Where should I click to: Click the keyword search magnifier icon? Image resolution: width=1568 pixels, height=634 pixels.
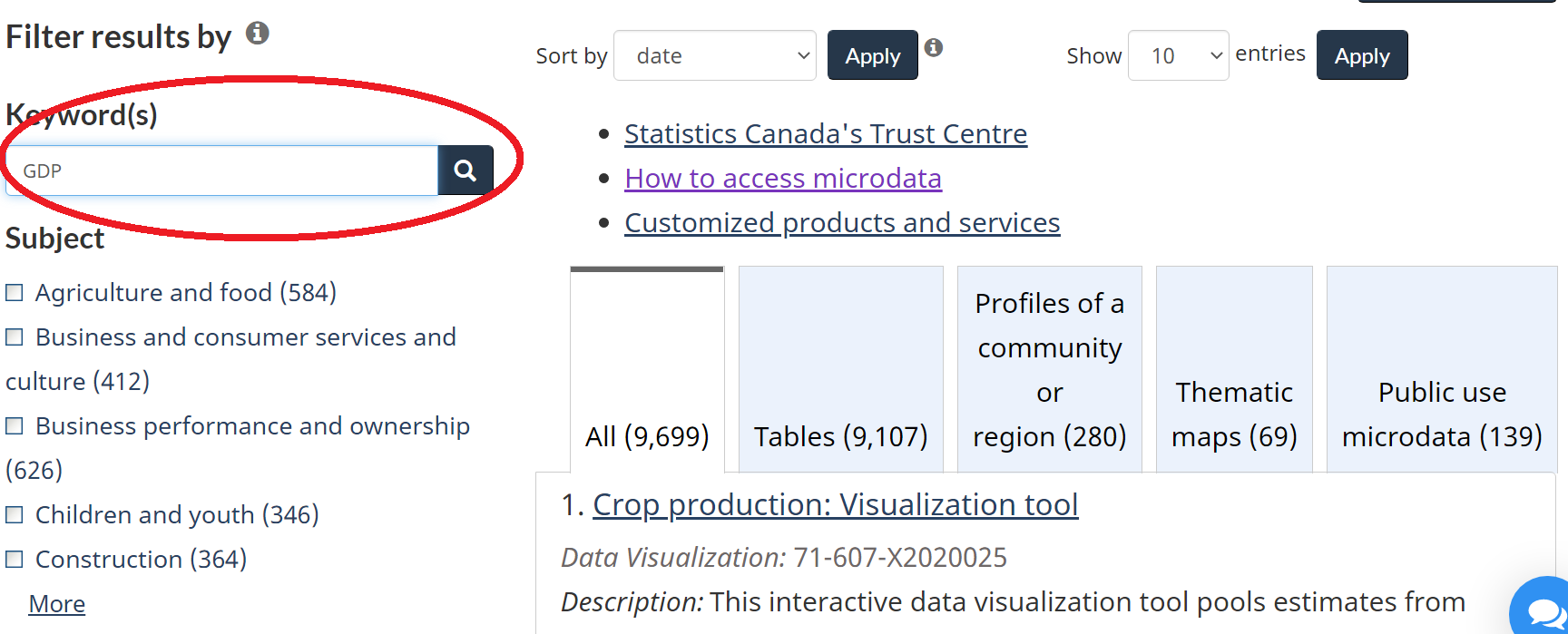click(x=465, y=171)
